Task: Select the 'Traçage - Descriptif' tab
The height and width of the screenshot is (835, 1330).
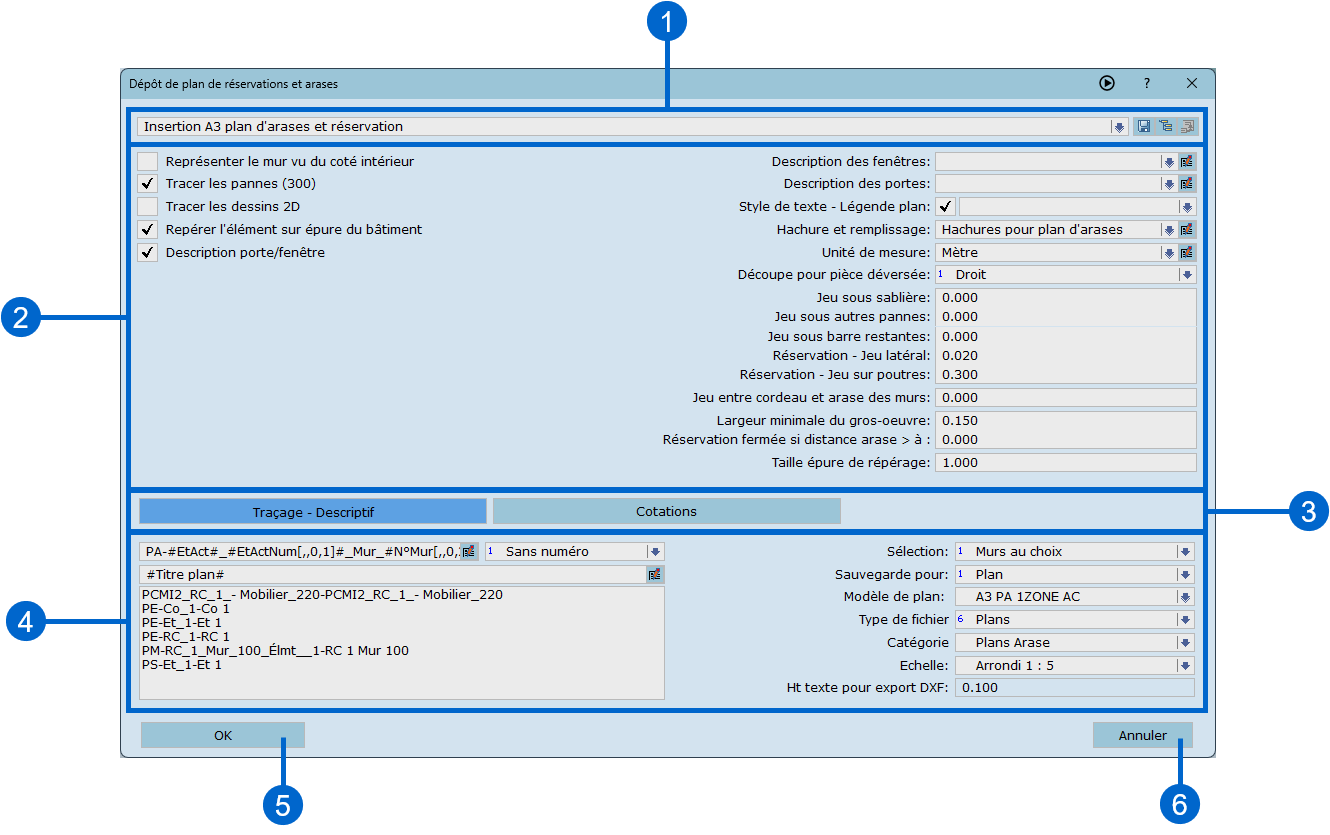Action: pos(313,512)
